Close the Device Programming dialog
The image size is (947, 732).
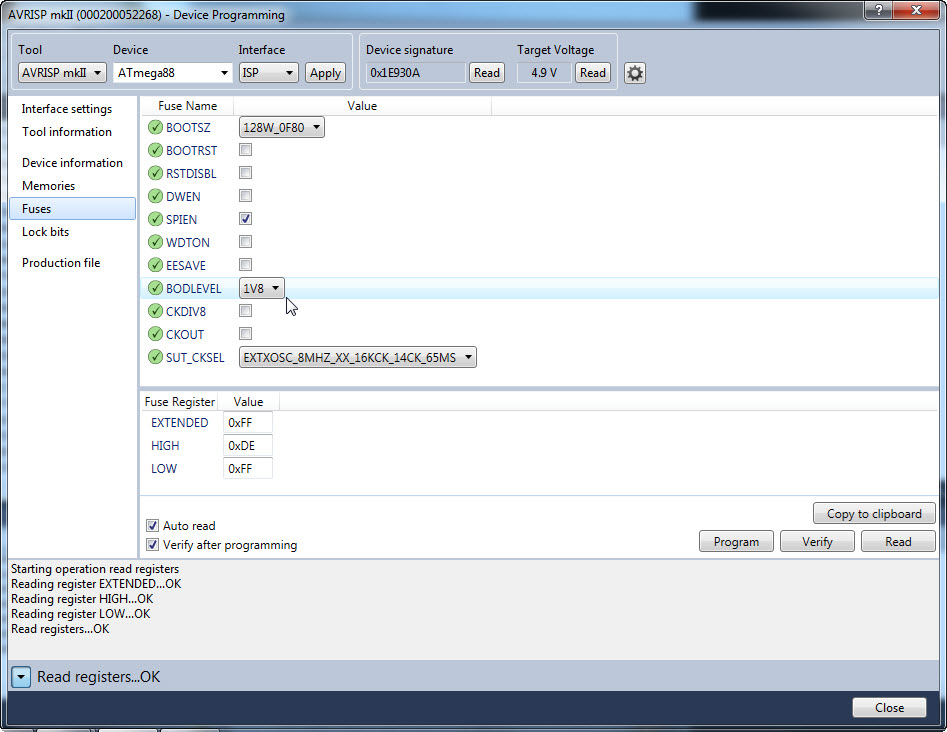click(890, 707)
